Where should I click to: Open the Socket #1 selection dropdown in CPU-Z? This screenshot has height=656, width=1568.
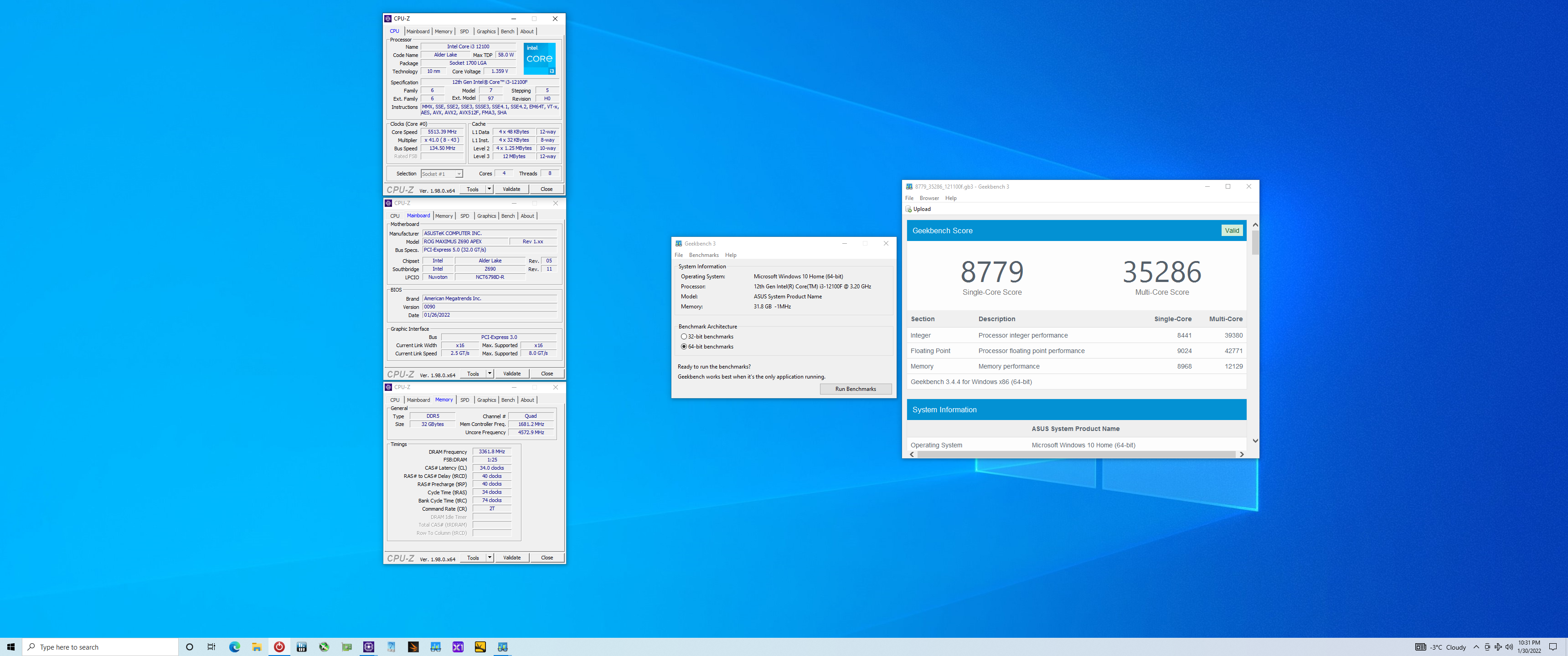pyautogui.click(x=442, y=174)
